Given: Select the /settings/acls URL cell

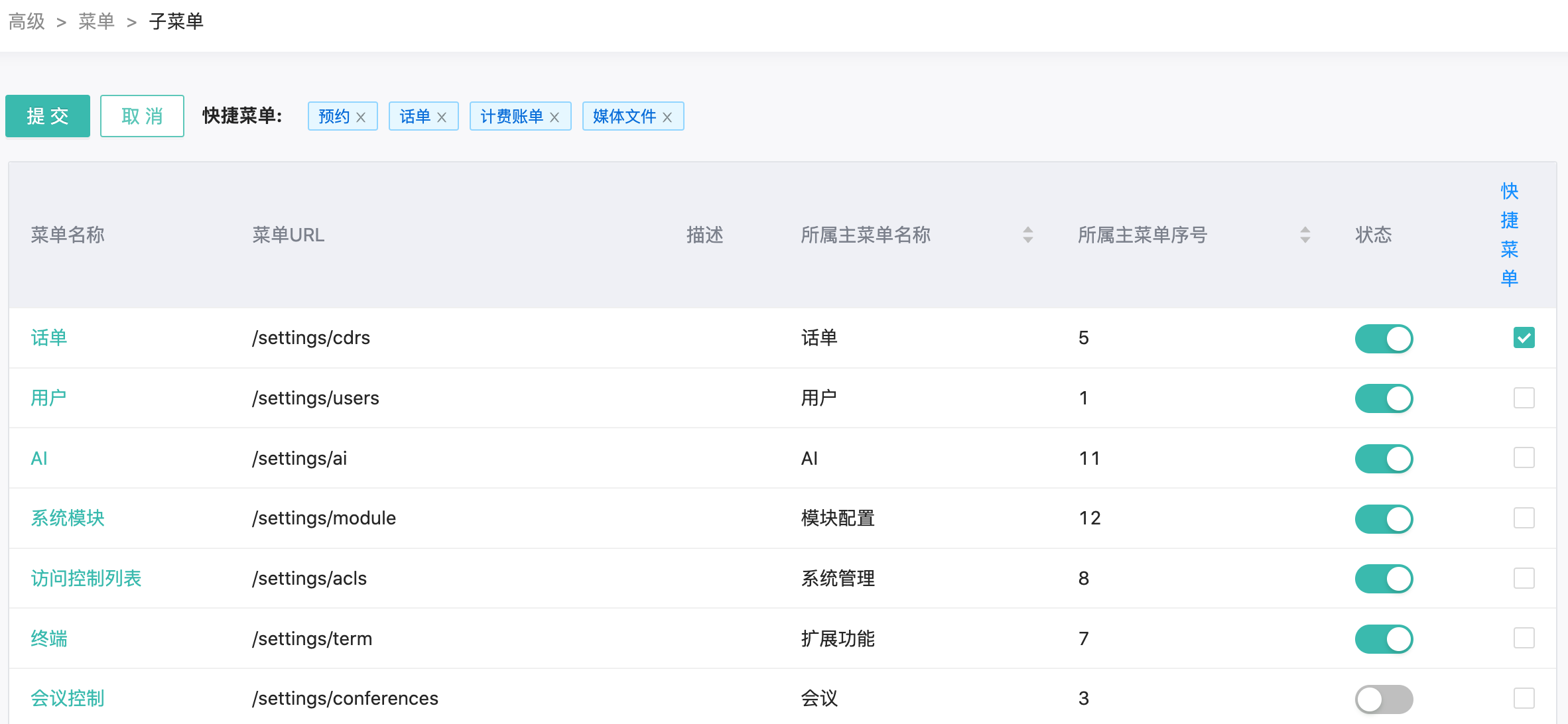Looking at the screenshot, I should (x=310, y=578).
